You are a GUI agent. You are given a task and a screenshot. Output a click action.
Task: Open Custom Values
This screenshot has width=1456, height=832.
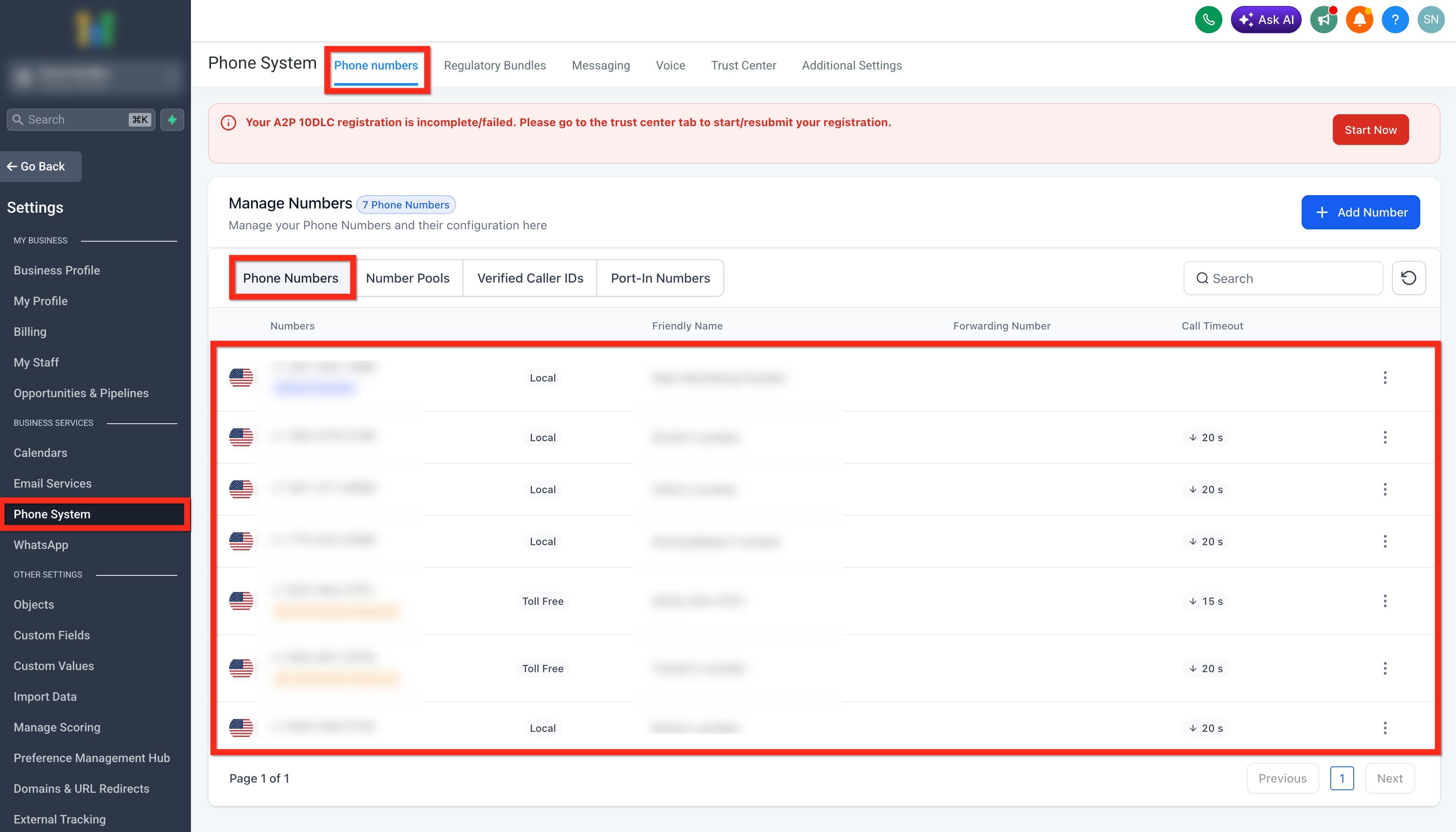(x=54, y=666)
